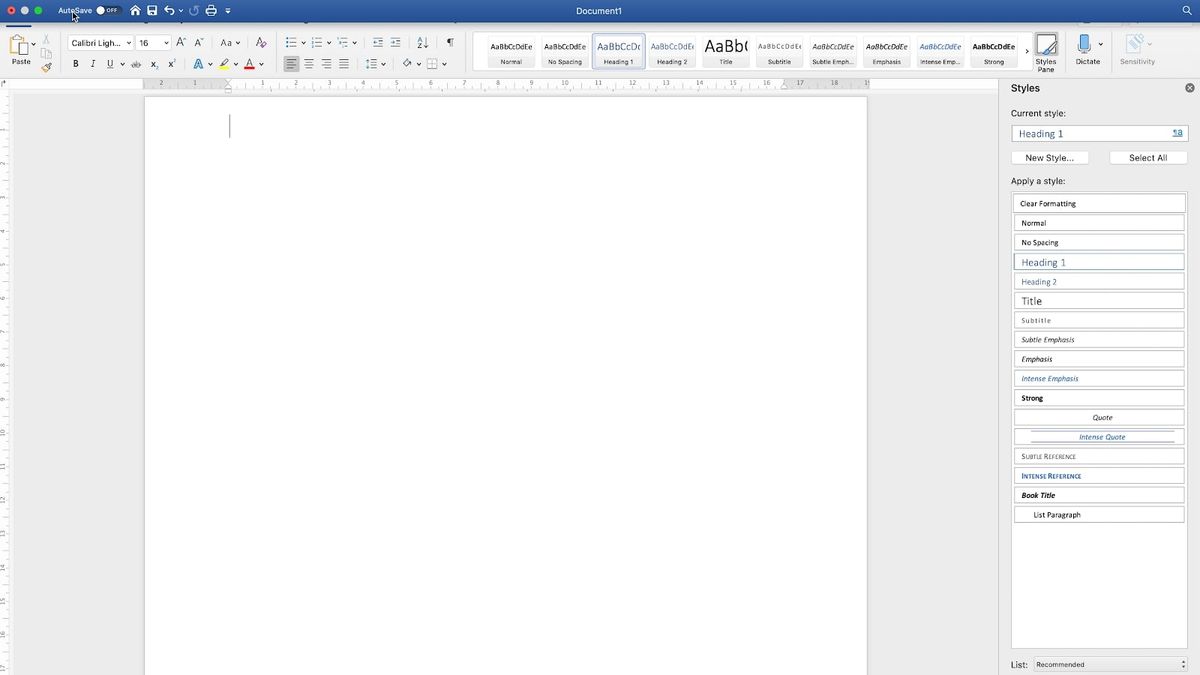Click the Select All button
The image size is (1200, 675).
tap(1148, 158)
